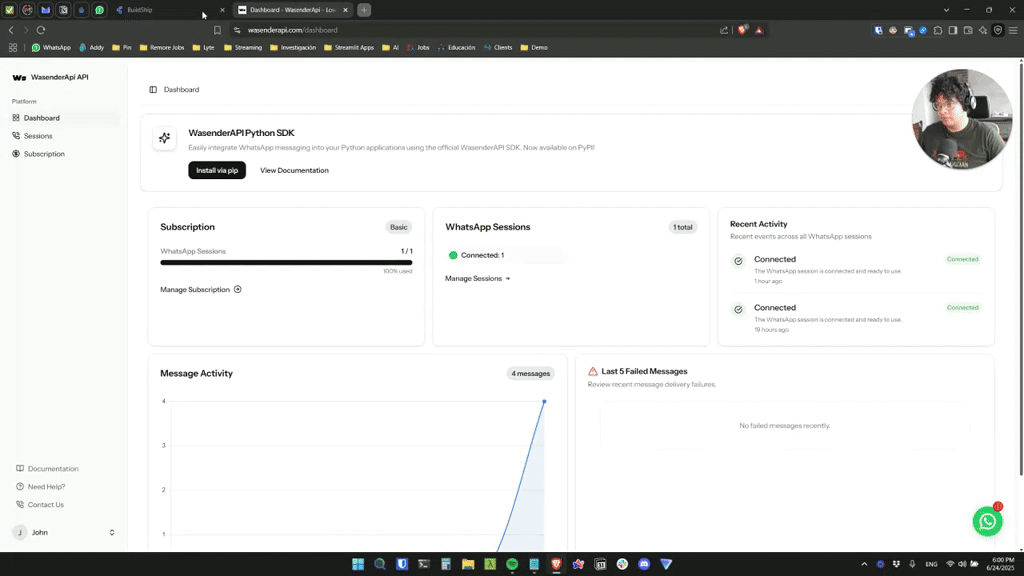
Task: Open a new browser tab
Action: tap(364, 10)
